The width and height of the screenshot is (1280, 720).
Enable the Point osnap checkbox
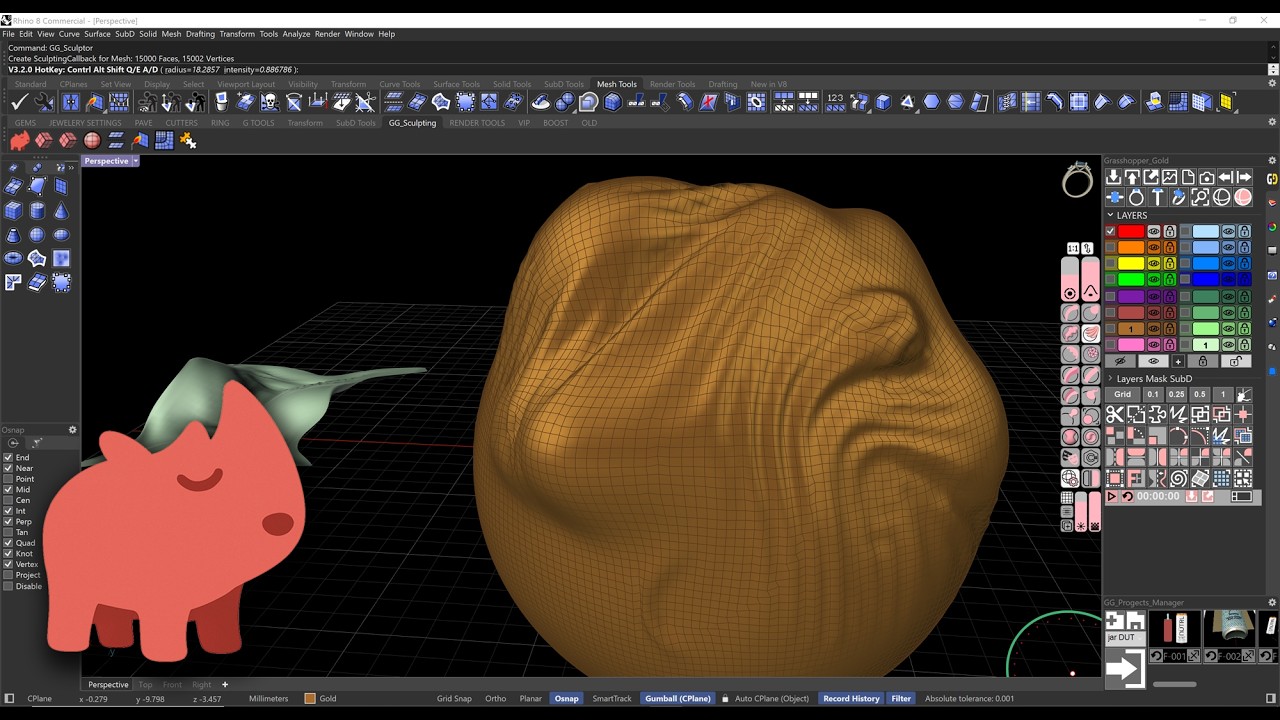[x=8, y=479]
